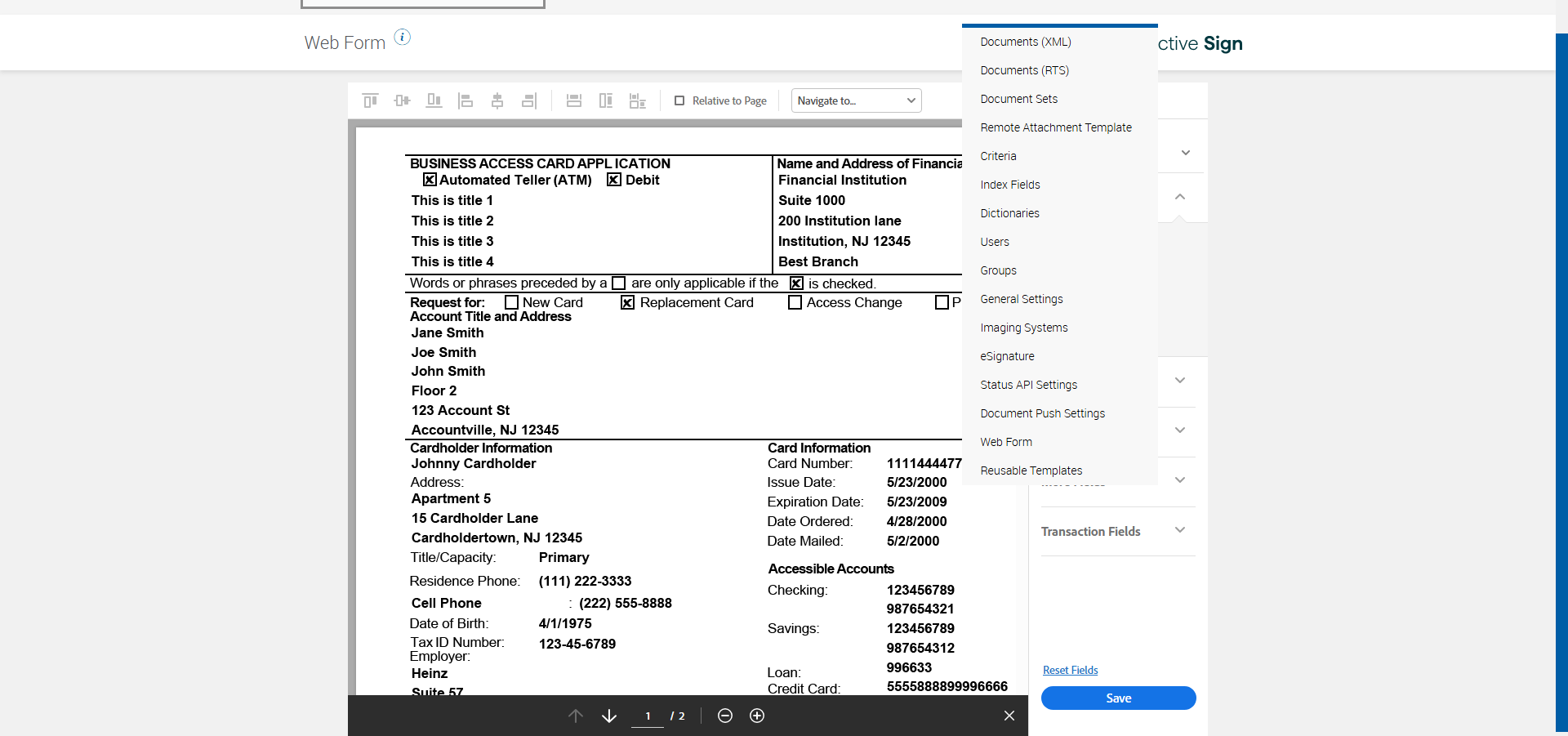This screenshot has height=736, width=1568.
Task: Click the align horizontal centers icon
Action: click(x=497, y=100)
